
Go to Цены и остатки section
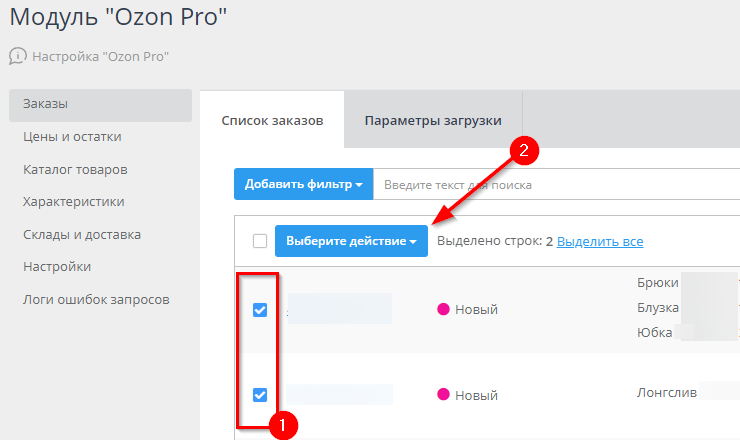pos(72,137)
